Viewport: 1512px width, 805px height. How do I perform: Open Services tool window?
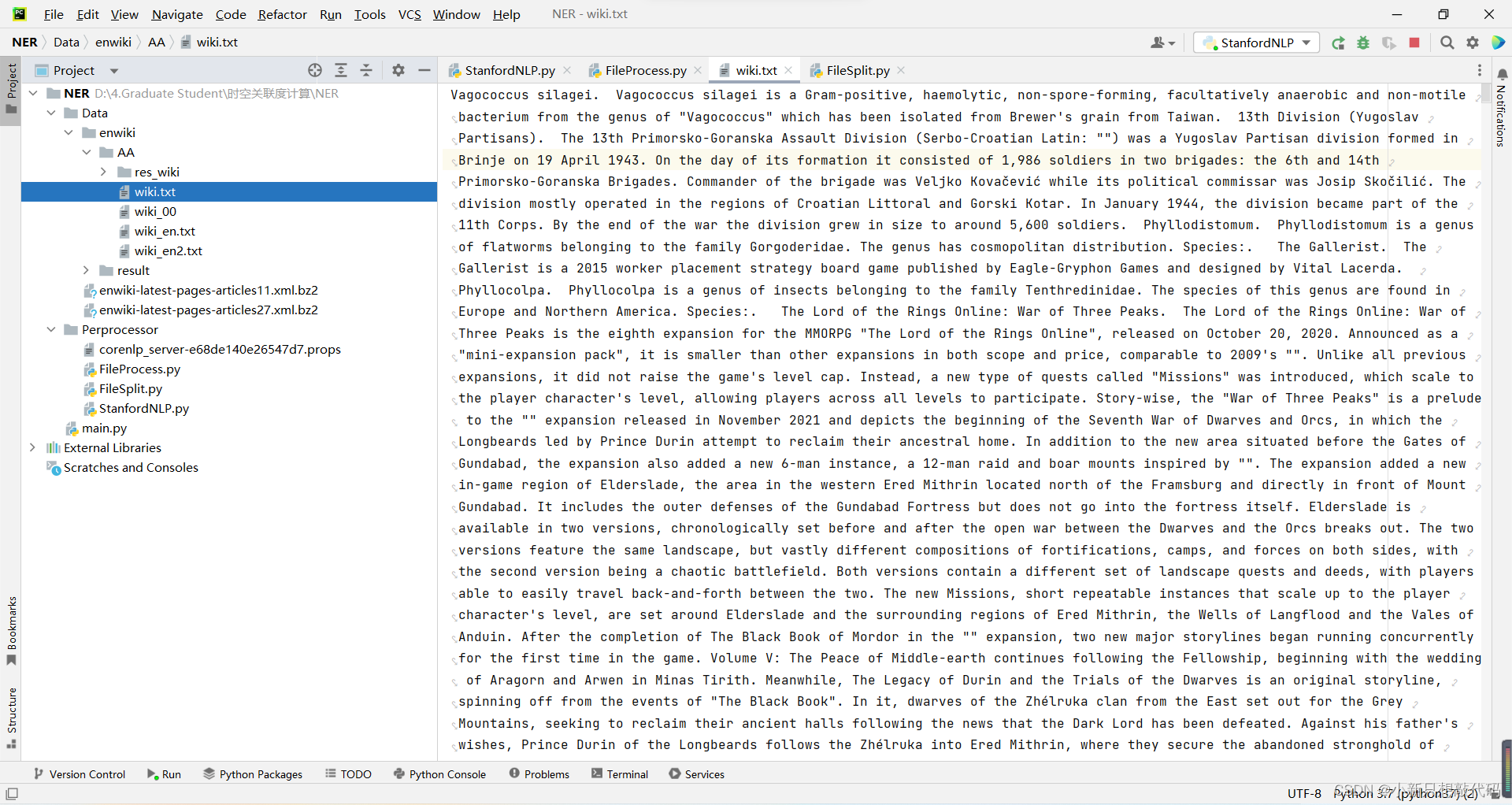(x=697, y=774)
